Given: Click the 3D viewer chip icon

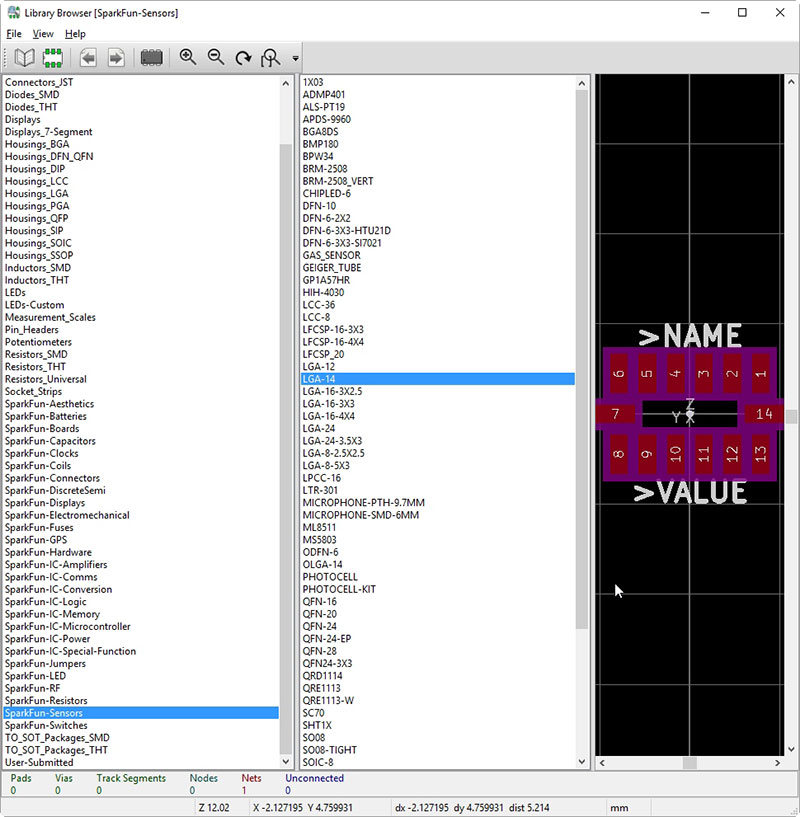Looking at the screenshot, I should point(152,58).
